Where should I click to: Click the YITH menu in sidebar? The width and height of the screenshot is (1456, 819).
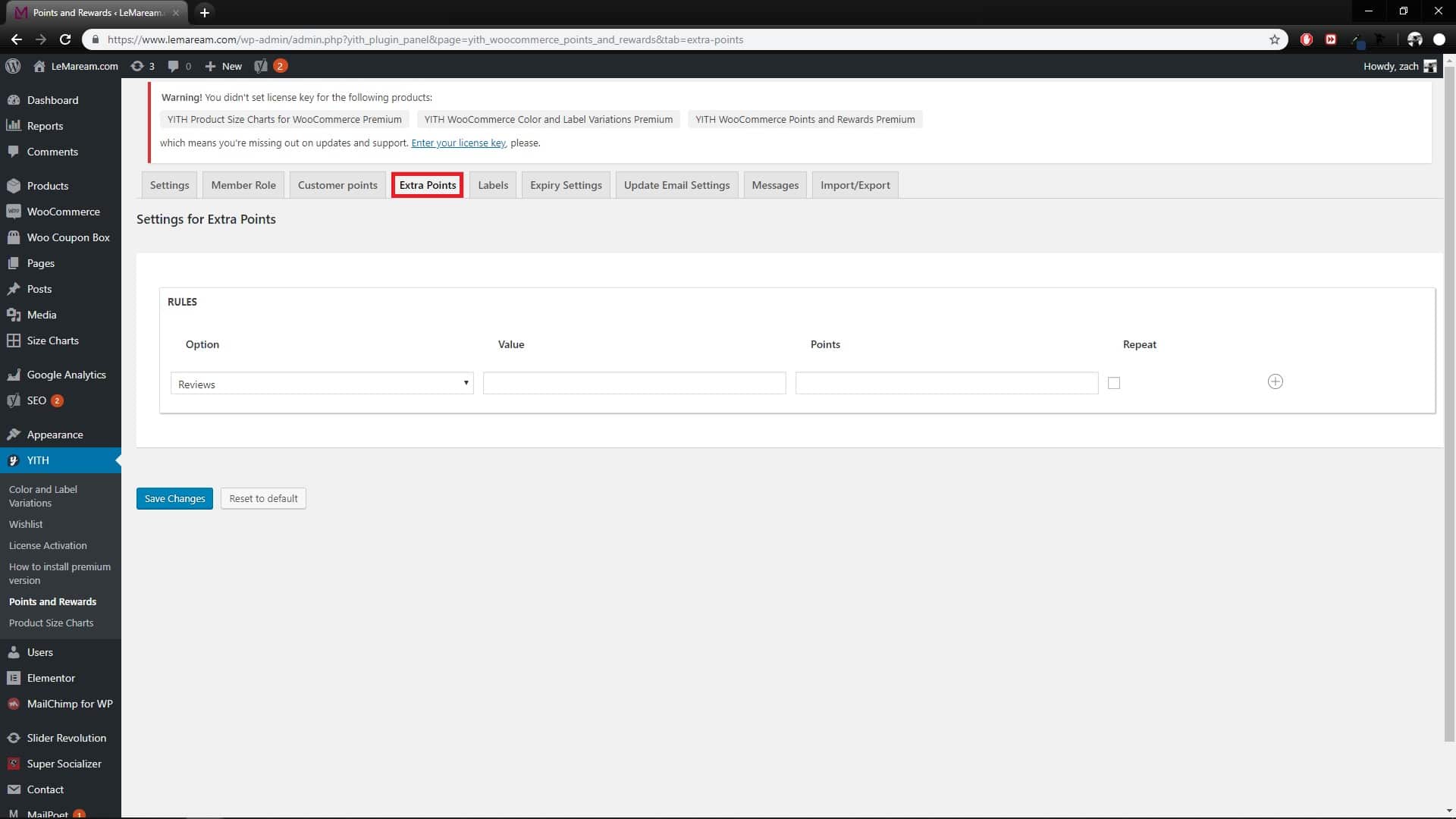coord(61,460)
